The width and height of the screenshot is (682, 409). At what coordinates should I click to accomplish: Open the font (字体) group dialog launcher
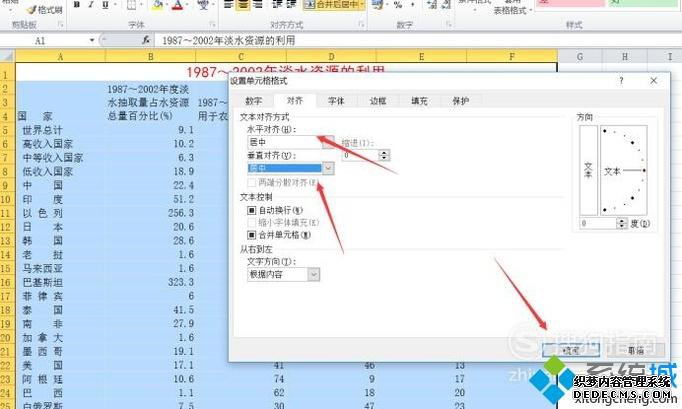pyautogui.click(x=212, y=24)
